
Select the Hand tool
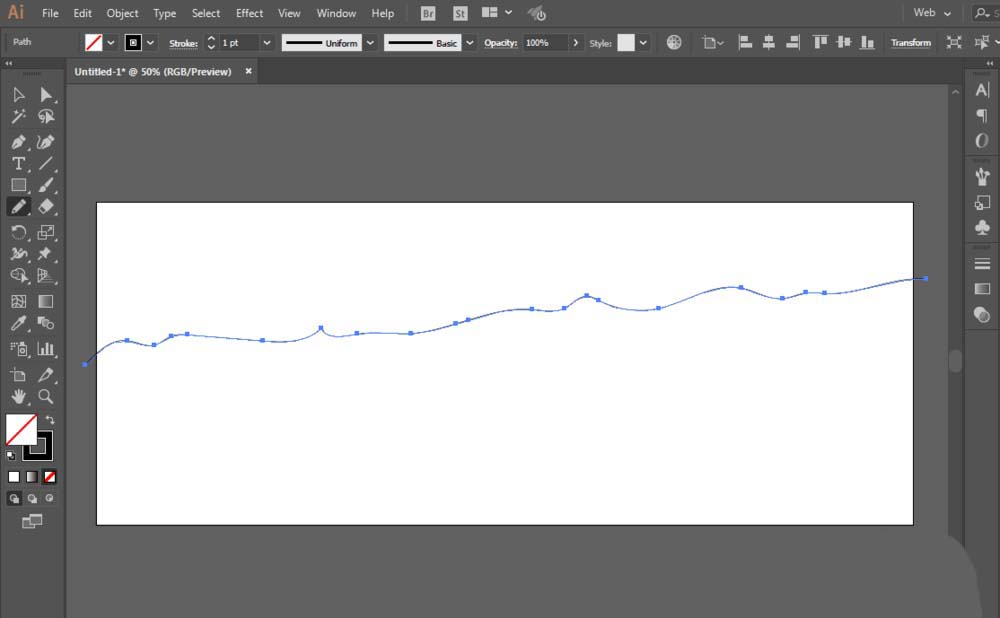(x=18, y=397)
